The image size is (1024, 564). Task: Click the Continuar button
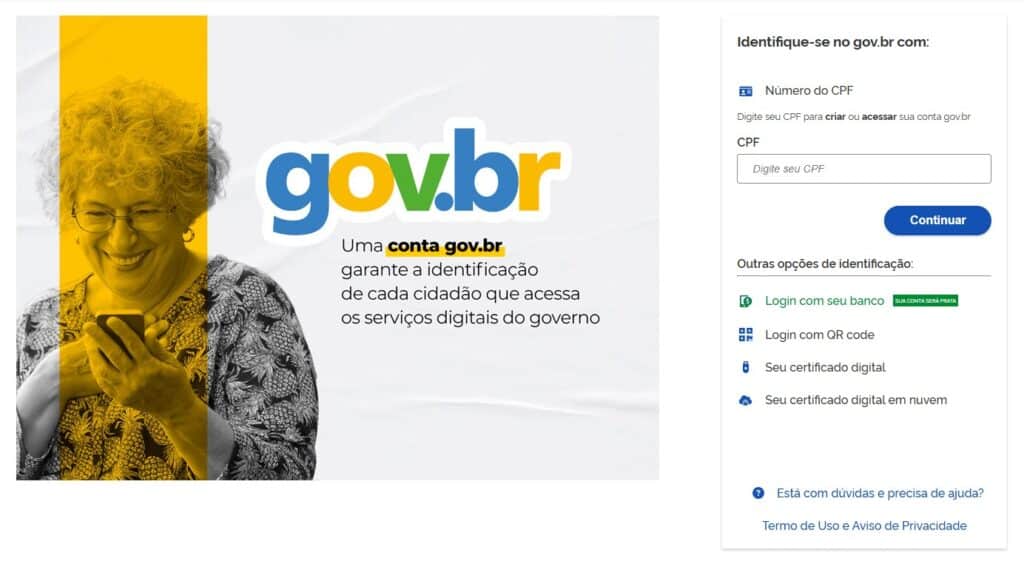pyautogui.click(x=937, y=220)
